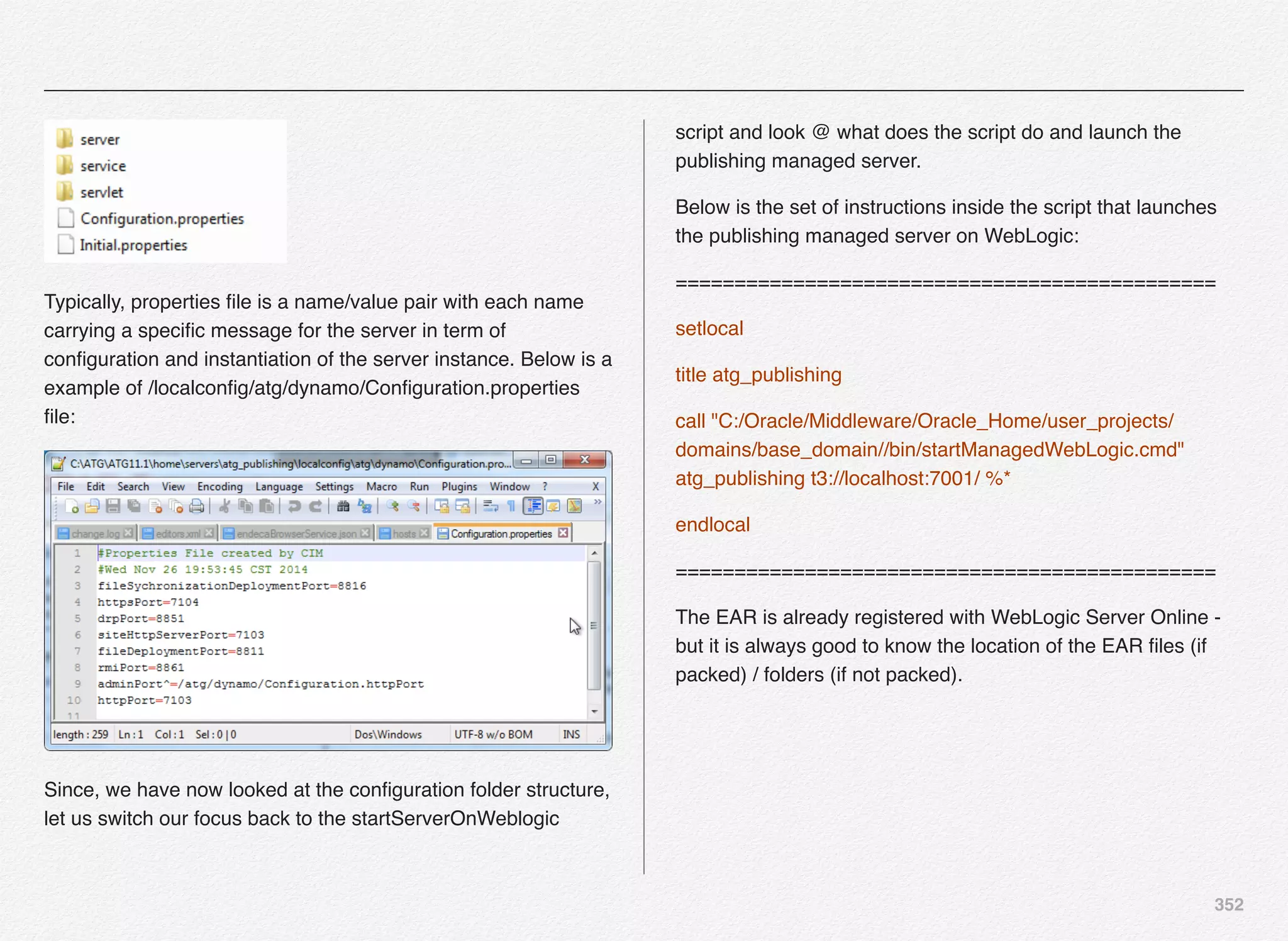Click the Close All documents icon

point(176,506)
